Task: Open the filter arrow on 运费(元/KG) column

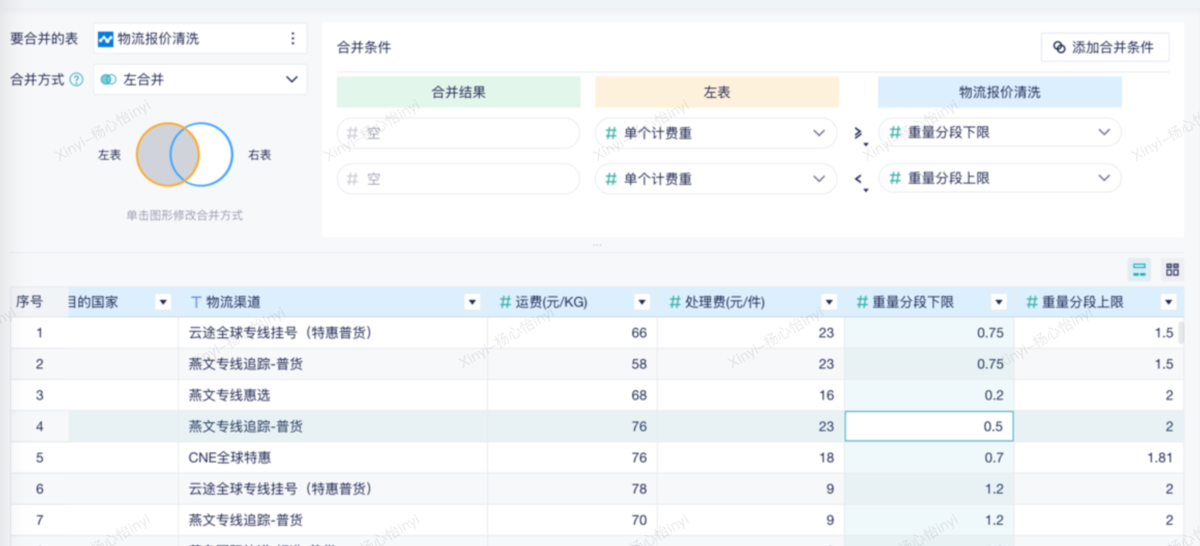Action: tap(641, 302)
